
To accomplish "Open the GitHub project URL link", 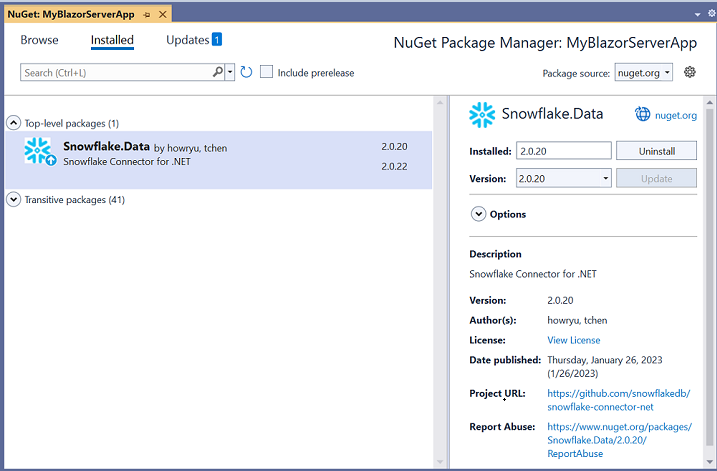I will click(619, 400).
